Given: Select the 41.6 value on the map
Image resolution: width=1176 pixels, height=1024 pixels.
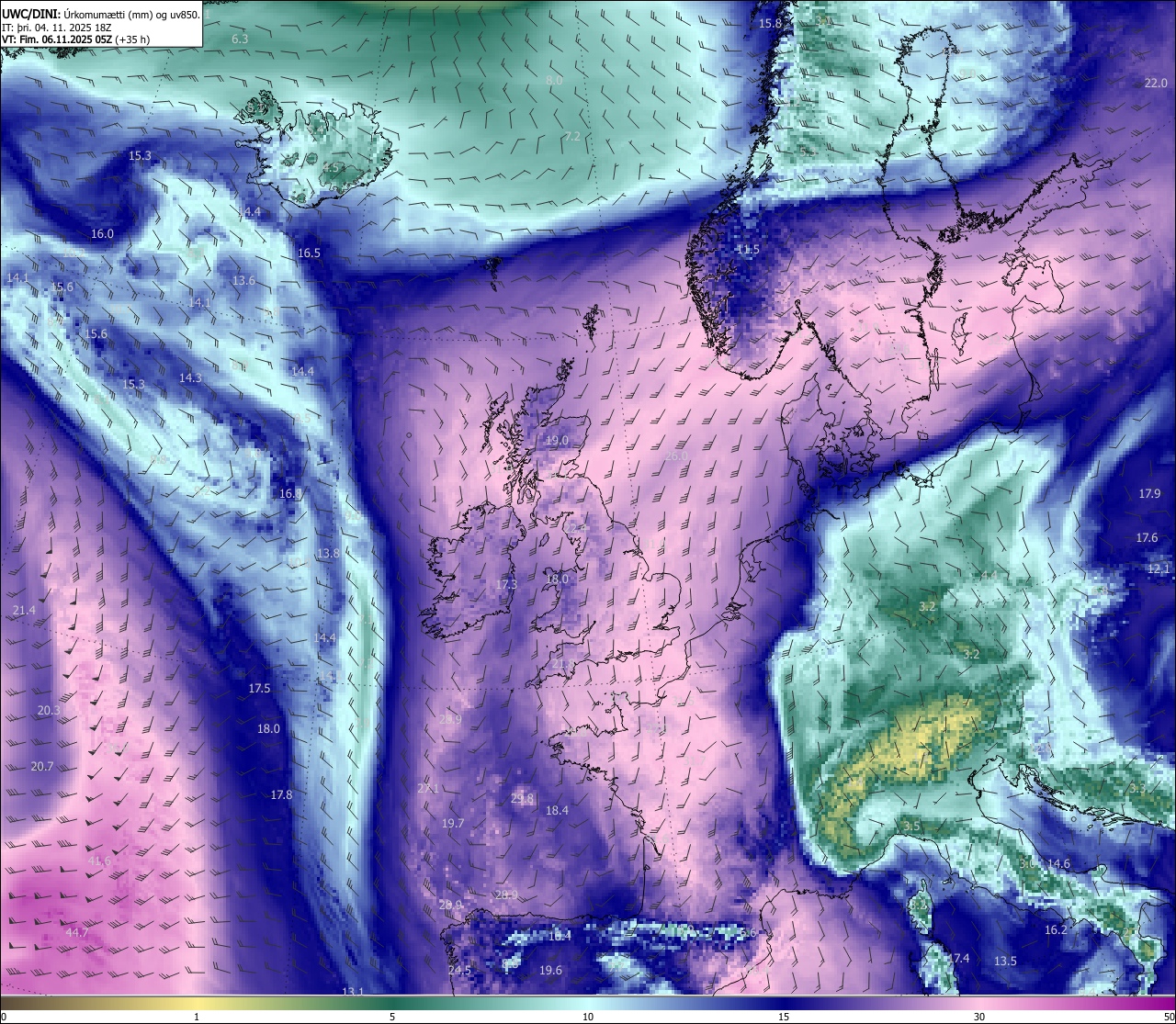Looking at the screenshot, I should pyautogui.click(x=99, y=861).
